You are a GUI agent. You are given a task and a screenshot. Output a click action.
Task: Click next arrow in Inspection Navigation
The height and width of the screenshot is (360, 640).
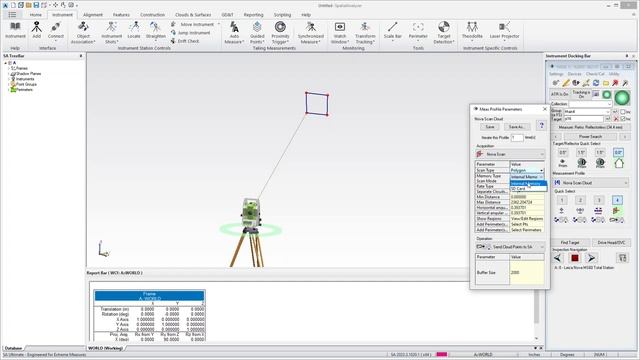click(x=591, y=258)
